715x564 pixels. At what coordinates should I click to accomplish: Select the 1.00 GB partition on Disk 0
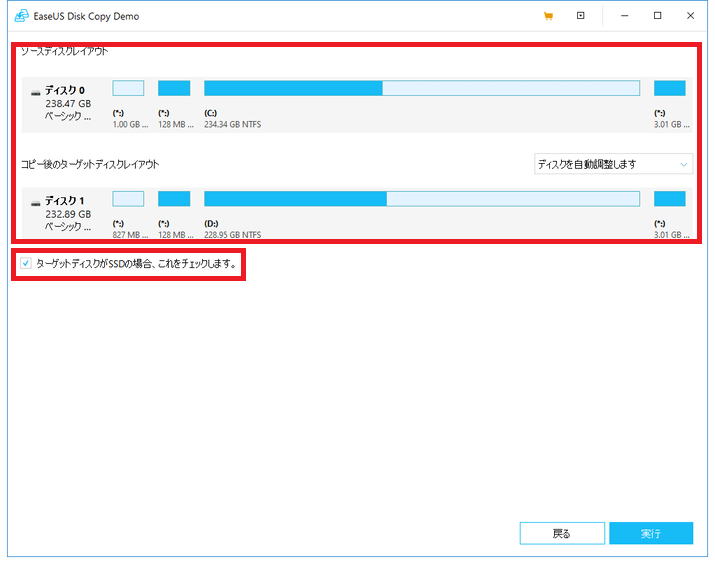tap(128, 88)
